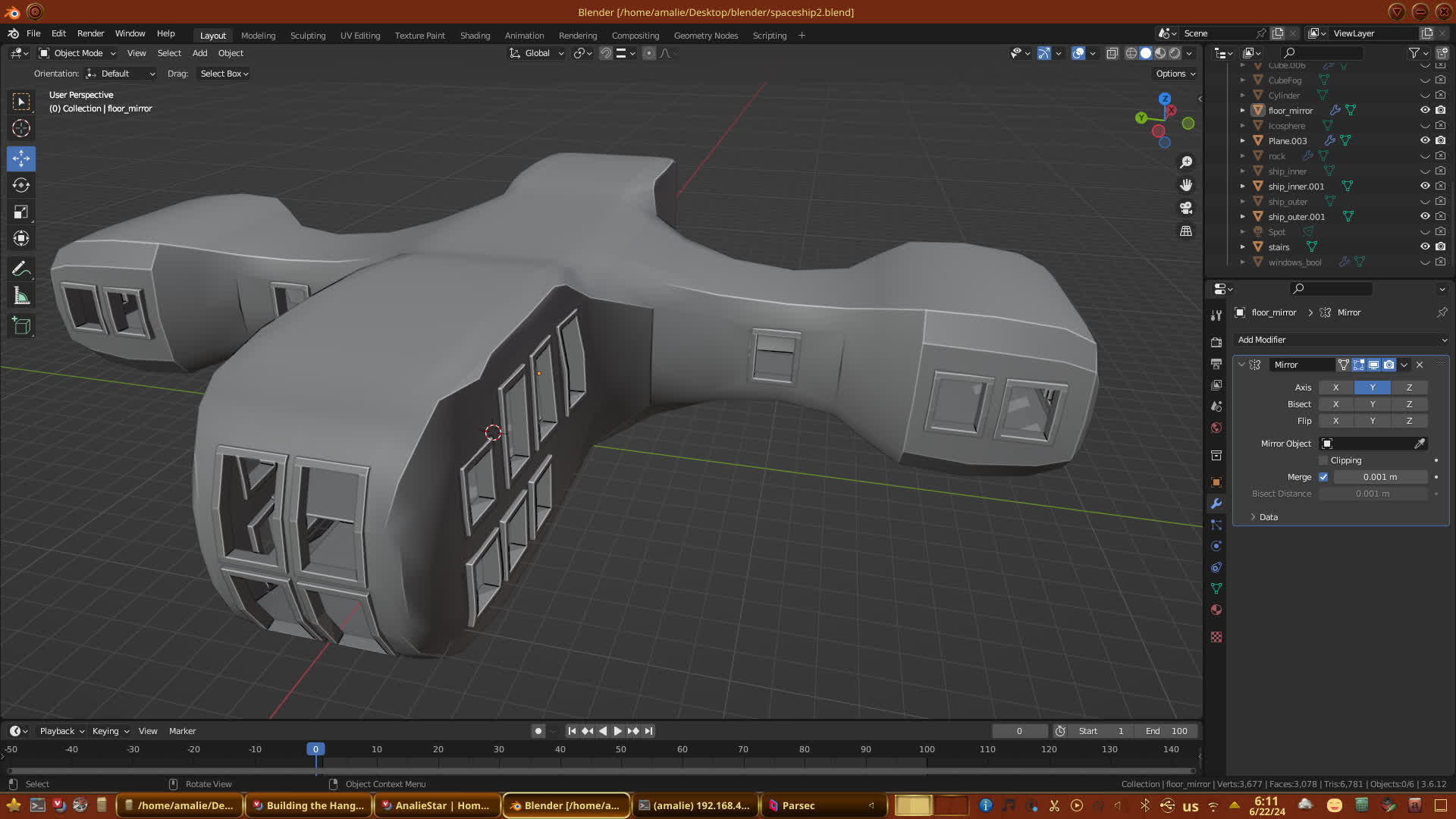Enable mirror Axis X button
Screen dimensions: 1456x819
pyautogui.click(x=1335, y=388)
